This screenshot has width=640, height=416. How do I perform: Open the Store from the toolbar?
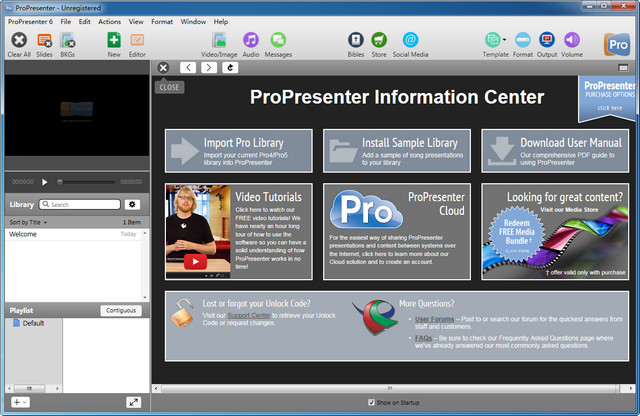[379, 40]
